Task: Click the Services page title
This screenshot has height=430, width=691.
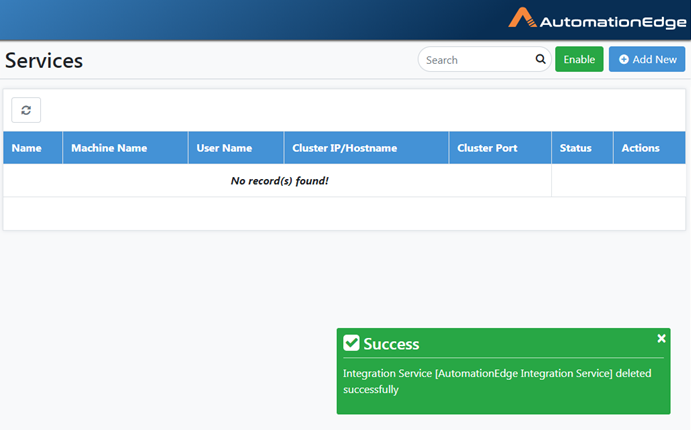Action: (44, 61)
